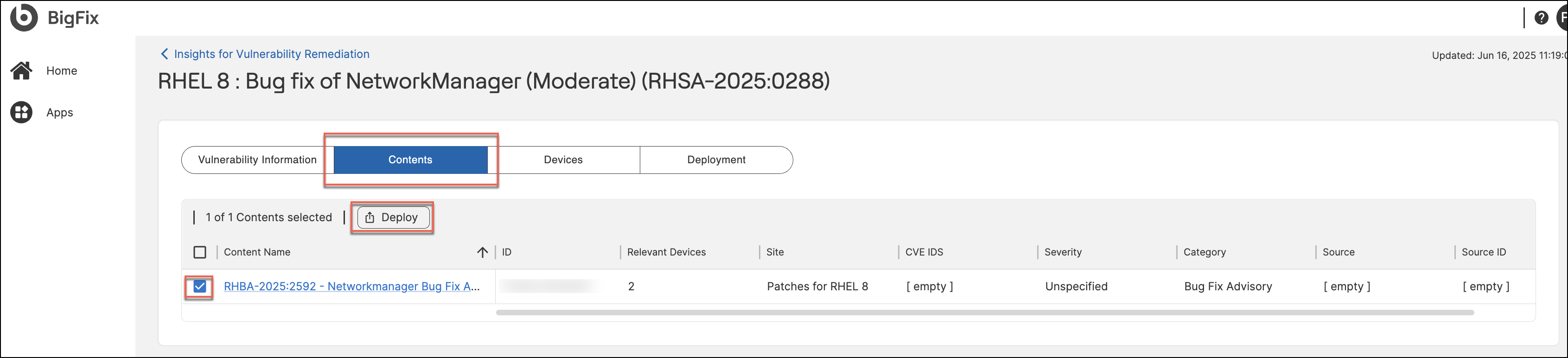1568x358 pixels.
Task: Return to Insights for Vulnerability Remediation
Action: [272, 54]
